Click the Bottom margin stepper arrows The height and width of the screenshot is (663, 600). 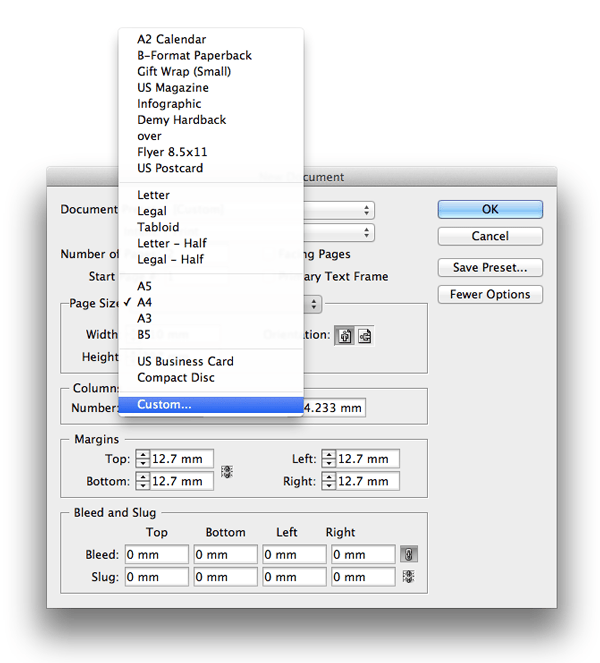tap(143, 481)
